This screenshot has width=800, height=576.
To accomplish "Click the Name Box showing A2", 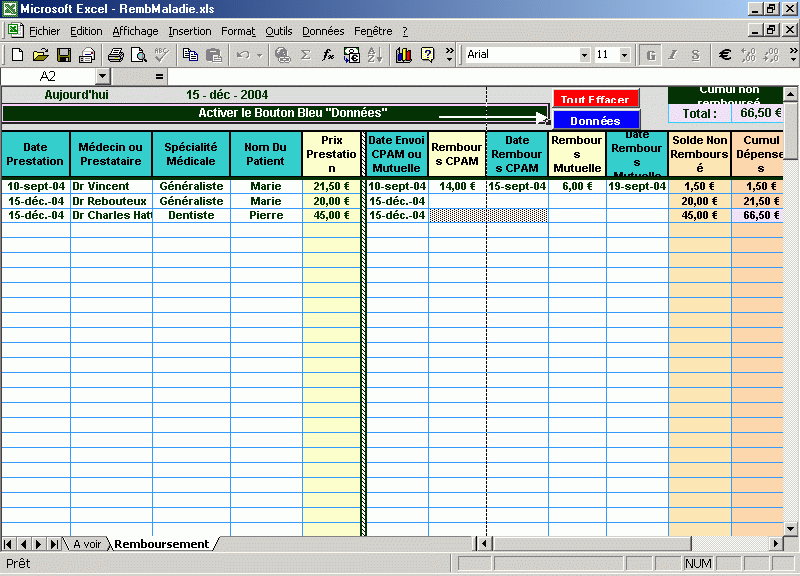I will tap(48, 77).
